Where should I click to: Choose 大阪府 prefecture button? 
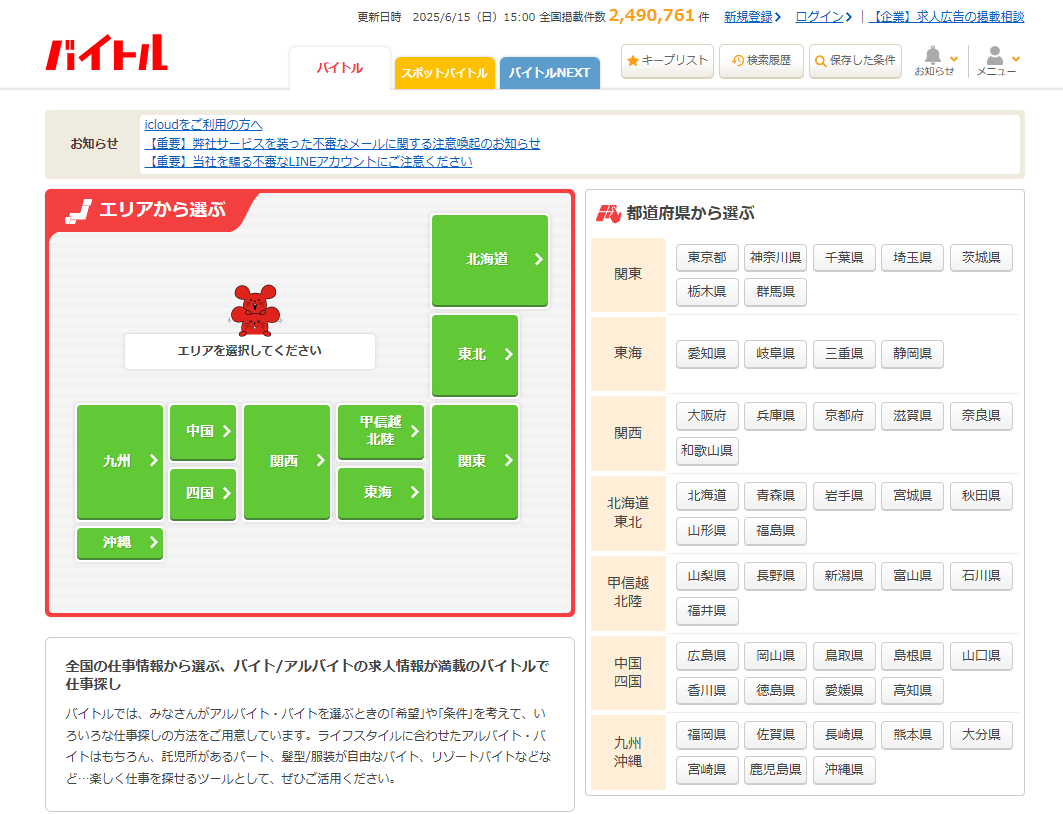click(707, 416)
